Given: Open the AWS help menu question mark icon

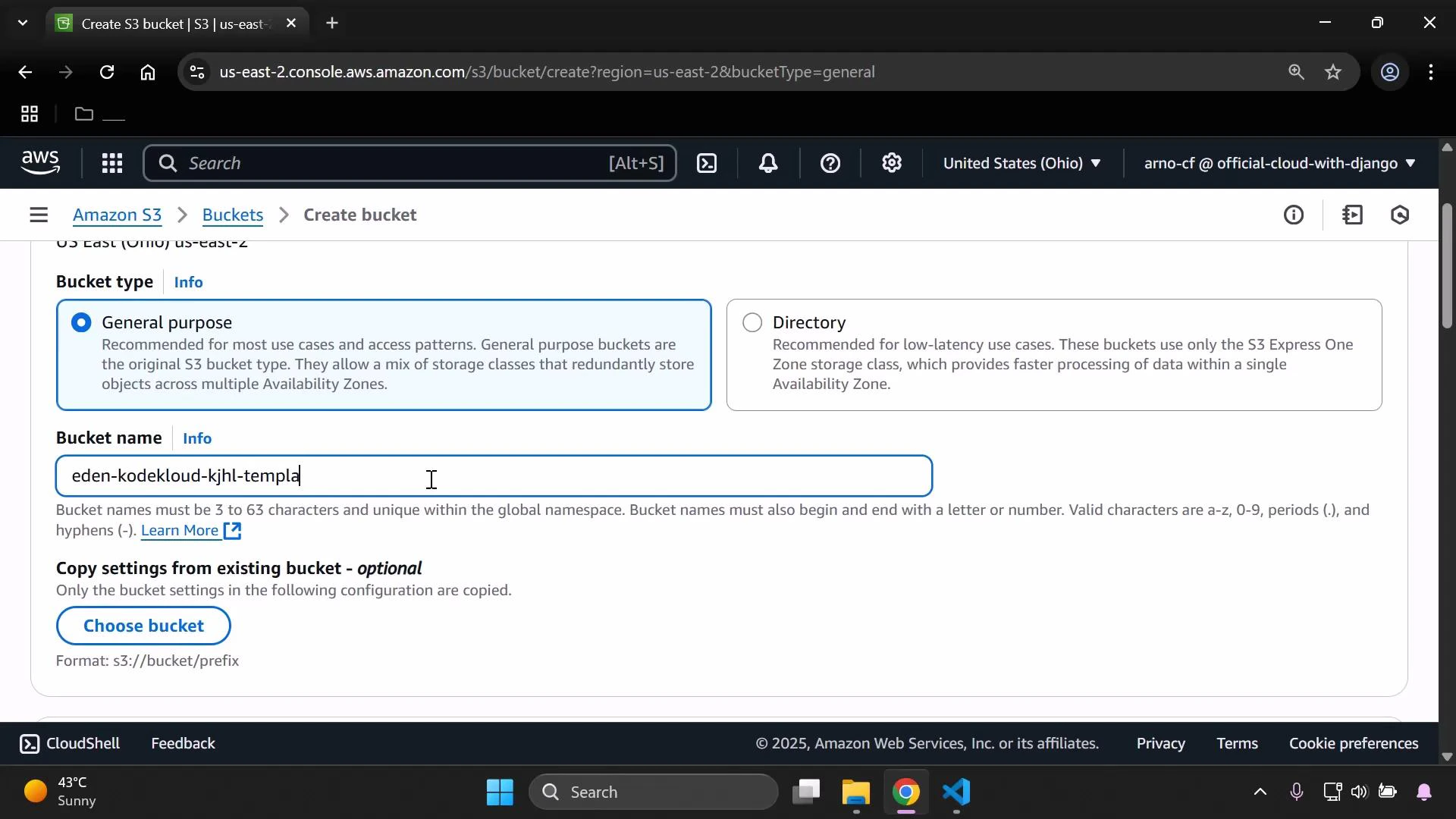Looking at the screenshot, I should tap(830, 163).
